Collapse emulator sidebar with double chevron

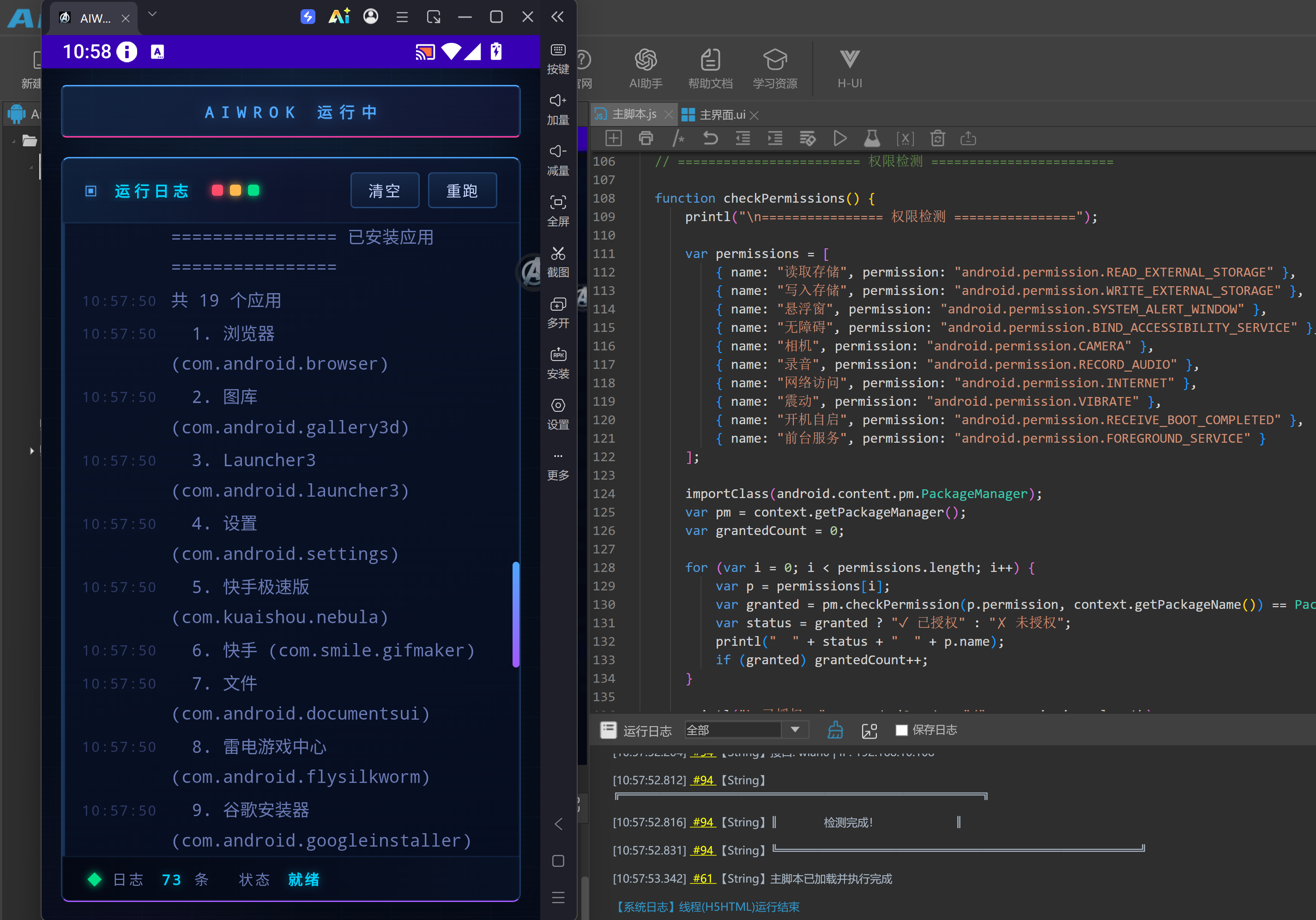[557, 17]
